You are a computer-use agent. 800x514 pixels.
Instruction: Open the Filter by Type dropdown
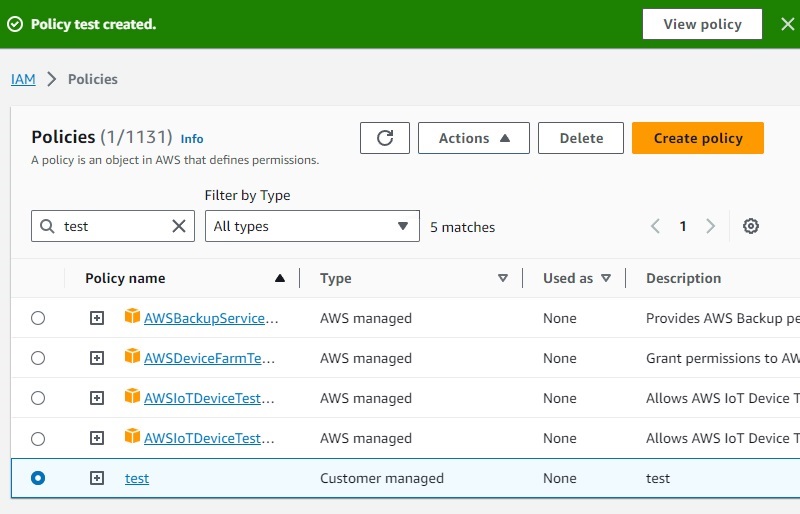point(312,226)
